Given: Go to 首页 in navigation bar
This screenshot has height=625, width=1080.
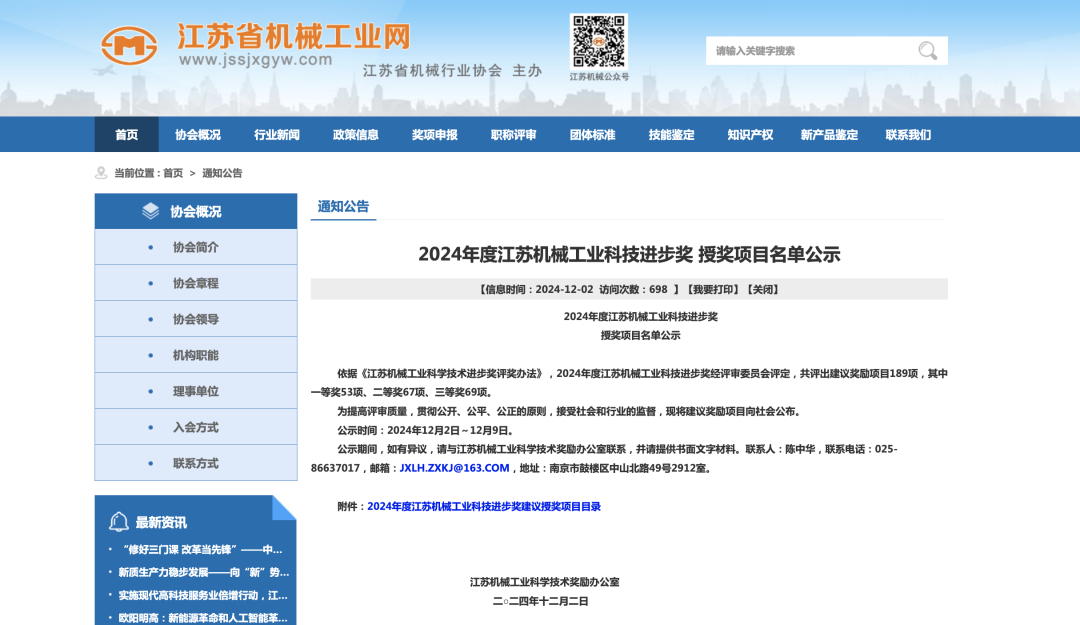Looking at the screenshot, I should tap(127, 135).
